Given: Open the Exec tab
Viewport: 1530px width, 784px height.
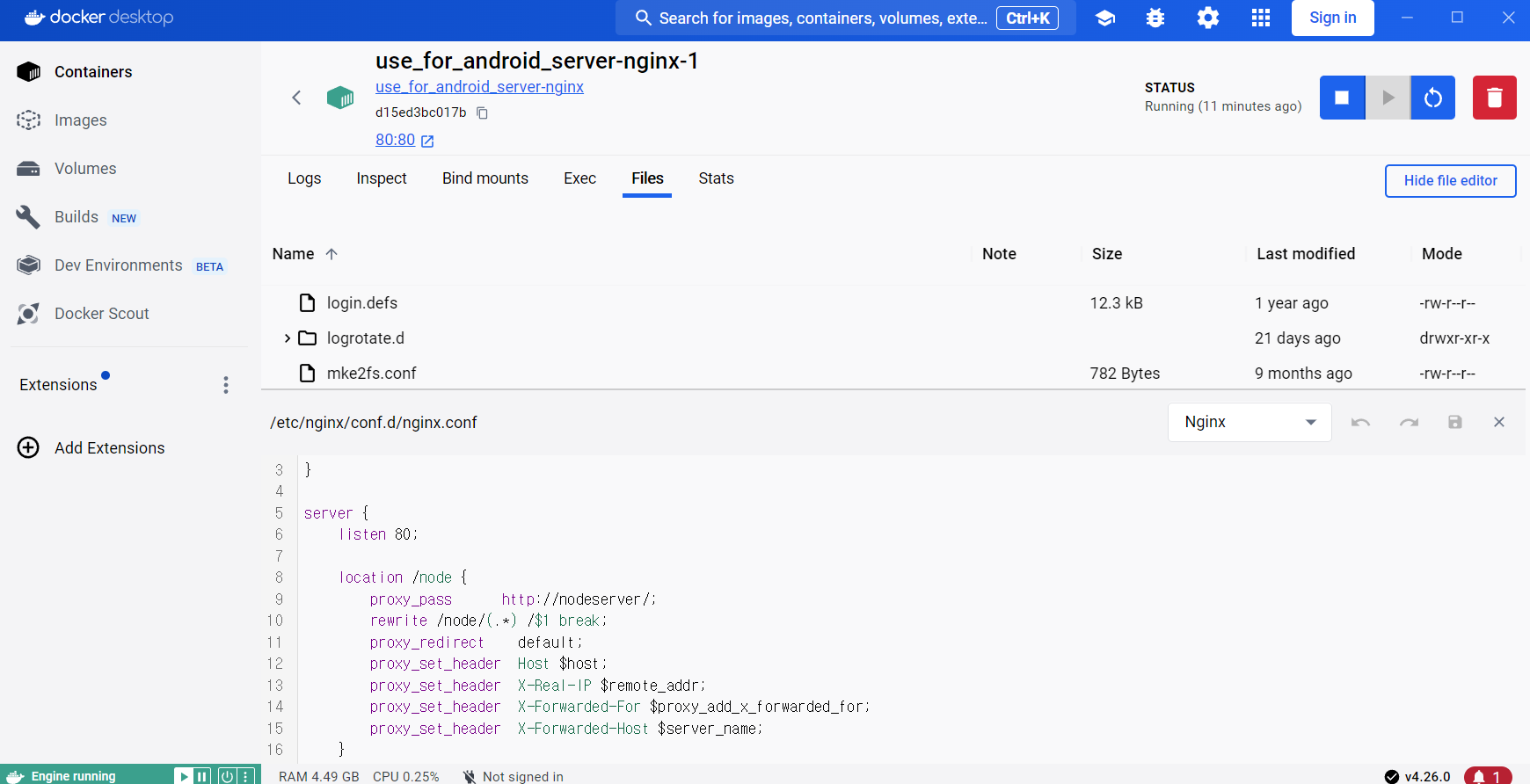Looking at the screenshot, I should [x=580, y=178].
